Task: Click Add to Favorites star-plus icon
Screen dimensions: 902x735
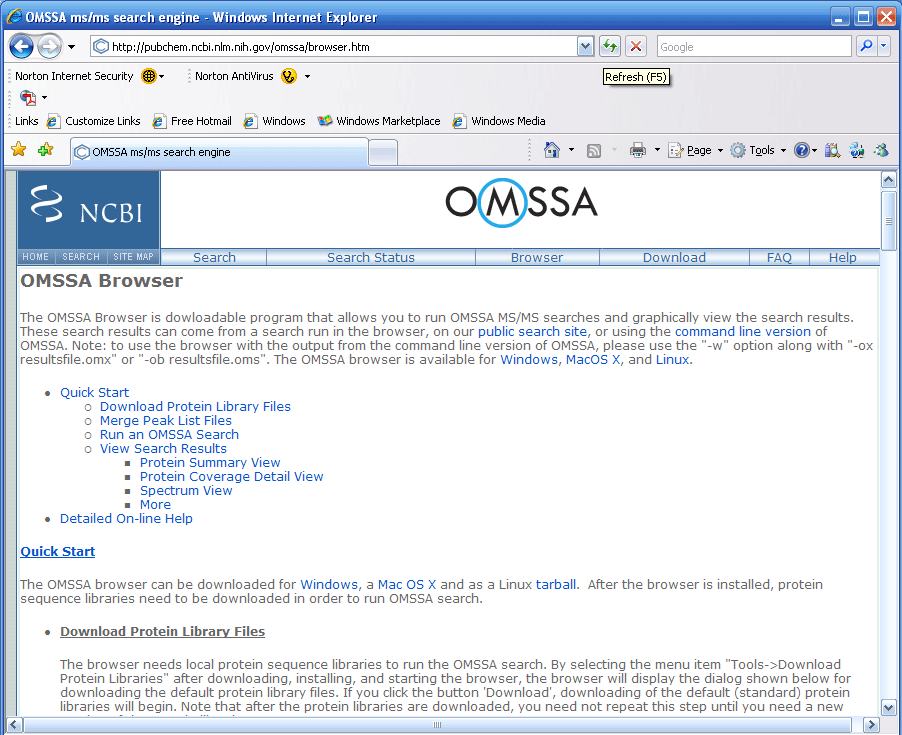Action: coord(45,150)
